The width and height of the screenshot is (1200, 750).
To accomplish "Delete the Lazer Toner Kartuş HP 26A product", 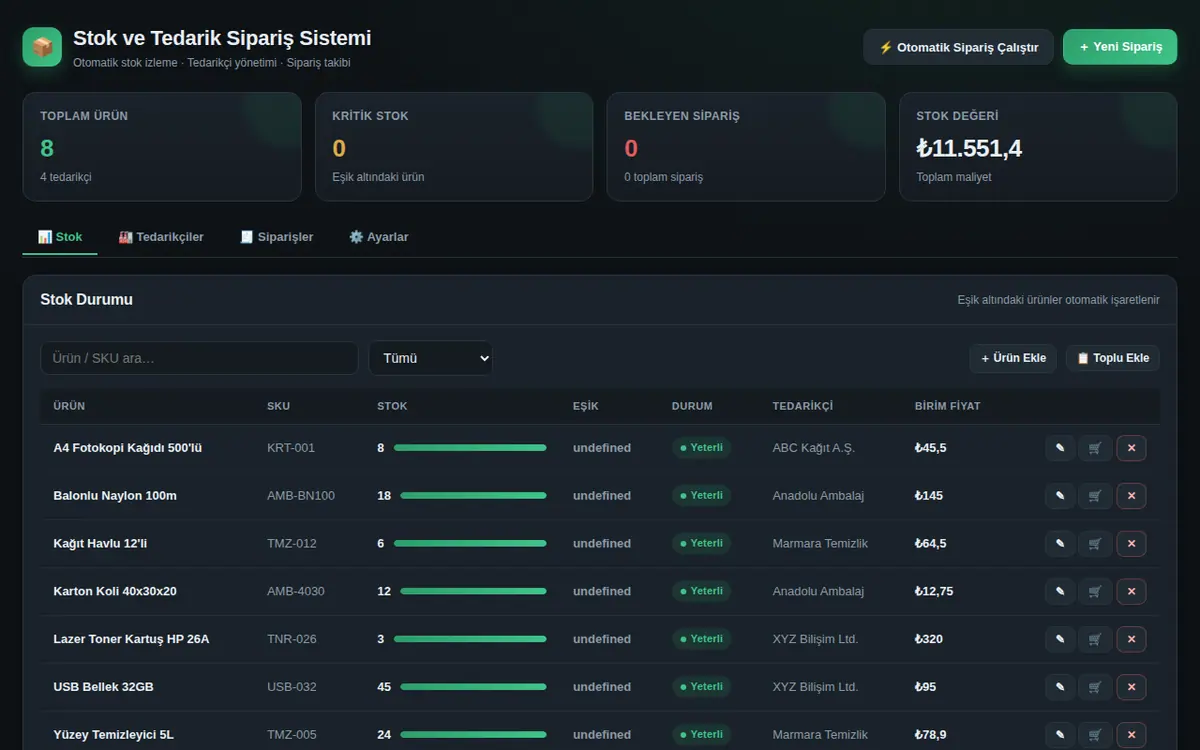I will click(x=1131, y=639).
